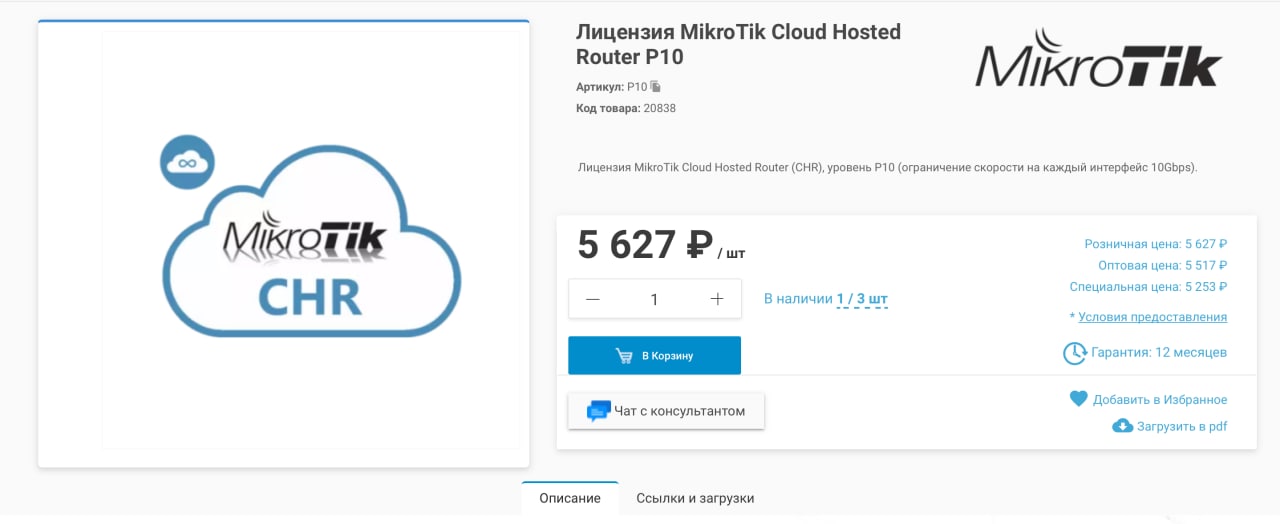Screen dimensions: 1280x524
Task: Switch to Ссылки и загрузки tab
Action: 696,498
